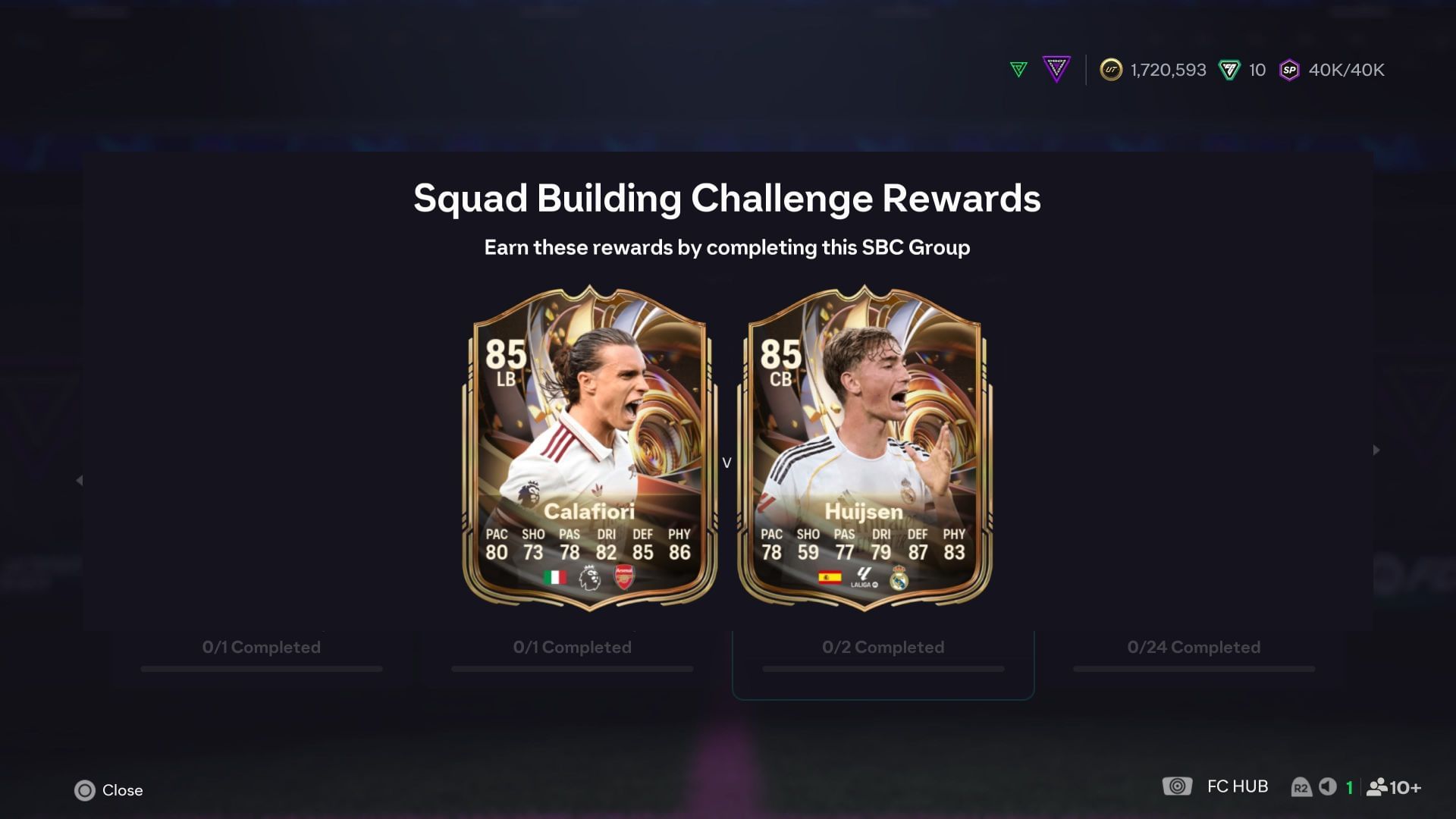
Task: Click the FC HUB camera icon
Action: pyautogui.click(x=1177, y=786)
